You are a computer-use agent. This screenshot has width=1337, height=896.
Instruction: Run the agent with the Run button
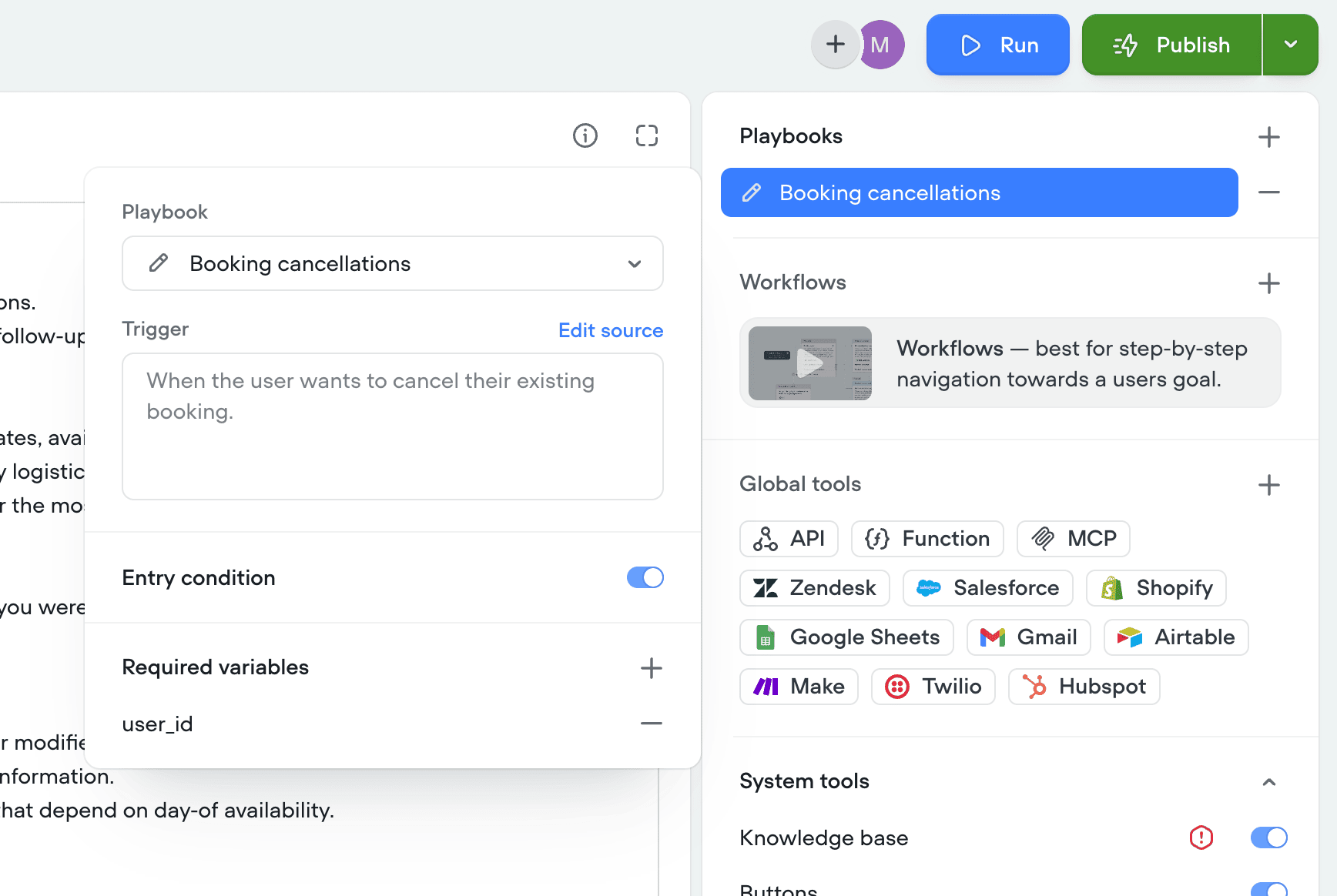tap(998, 45)
